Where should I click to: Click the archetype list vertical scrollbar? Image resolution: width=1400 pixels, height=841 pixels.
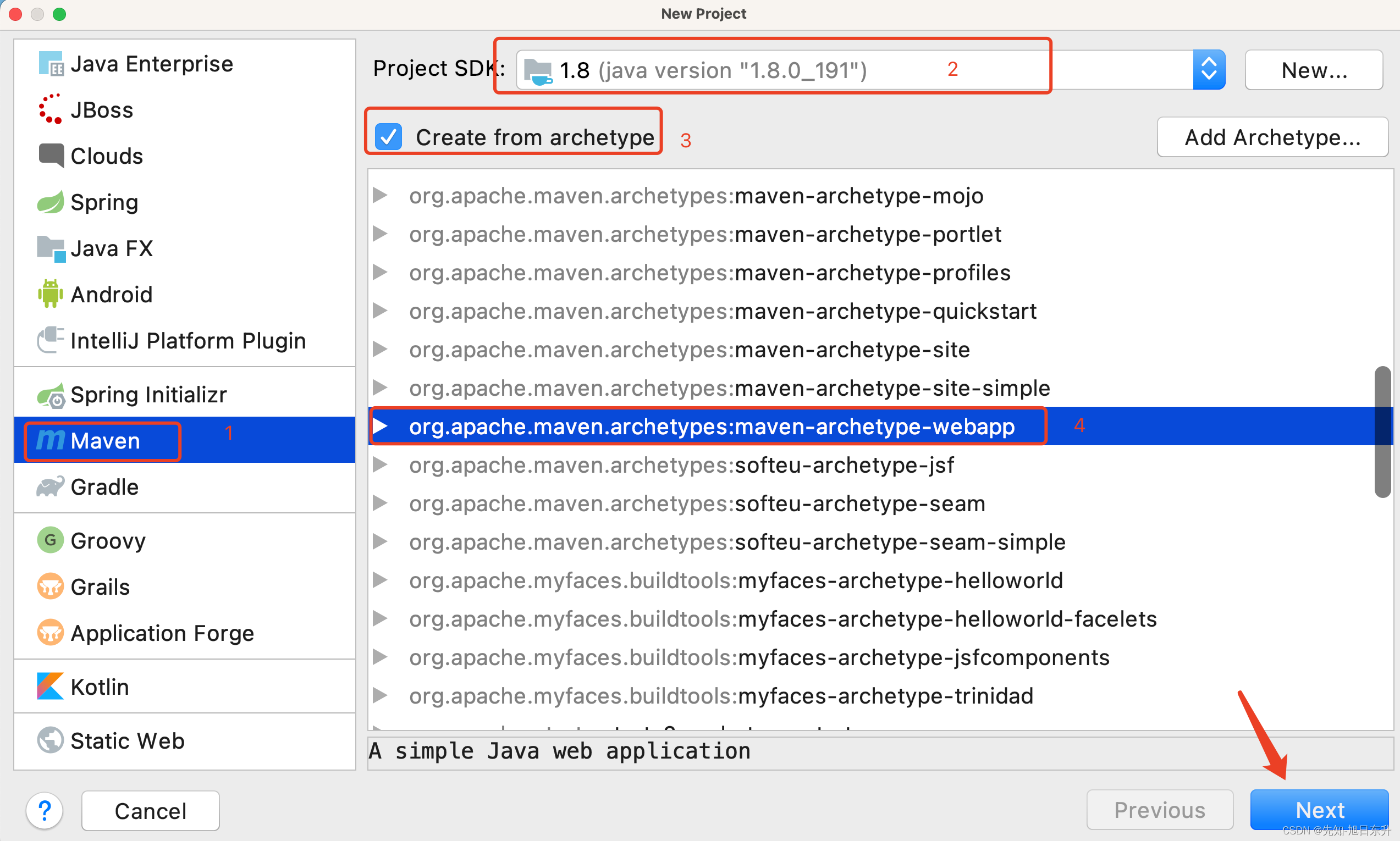(1382, 432)
